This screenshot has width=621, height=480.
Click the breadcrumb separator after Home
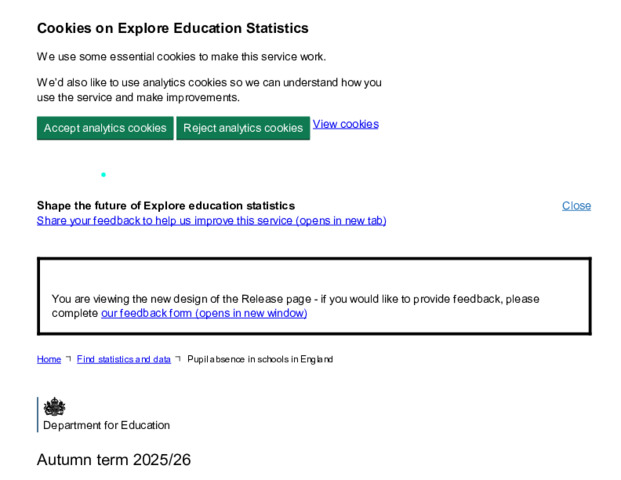coord(69,359)
